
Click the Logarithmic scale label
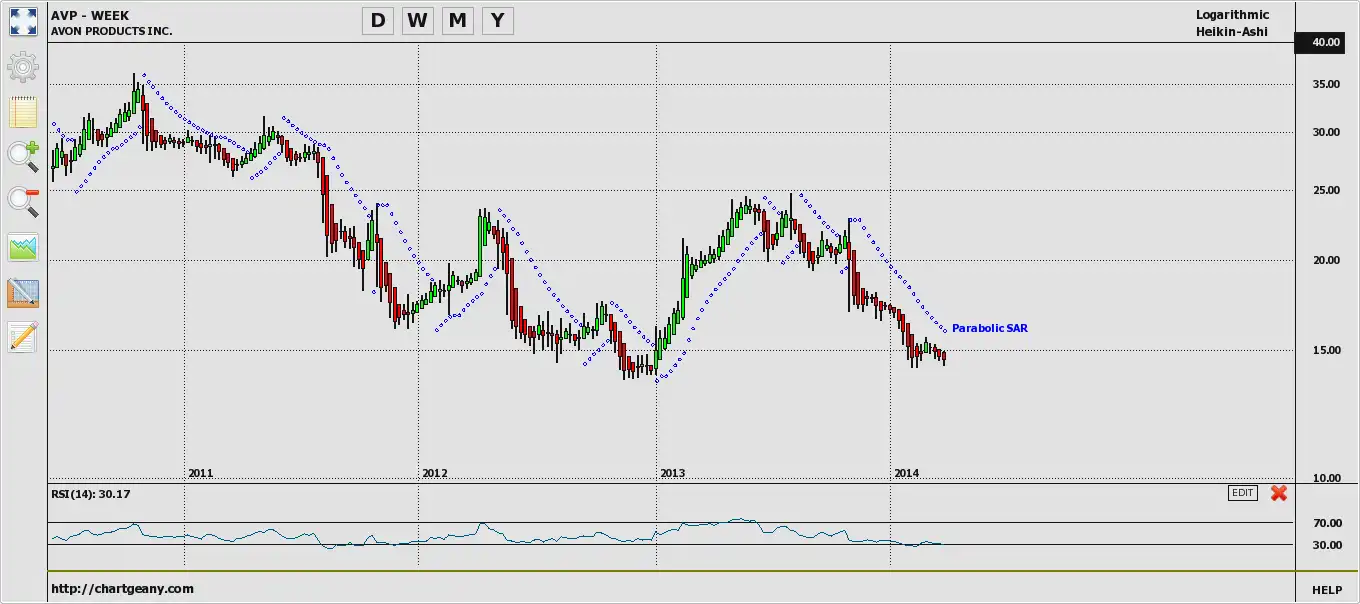pyautogui.click(x=1232, y=15)
